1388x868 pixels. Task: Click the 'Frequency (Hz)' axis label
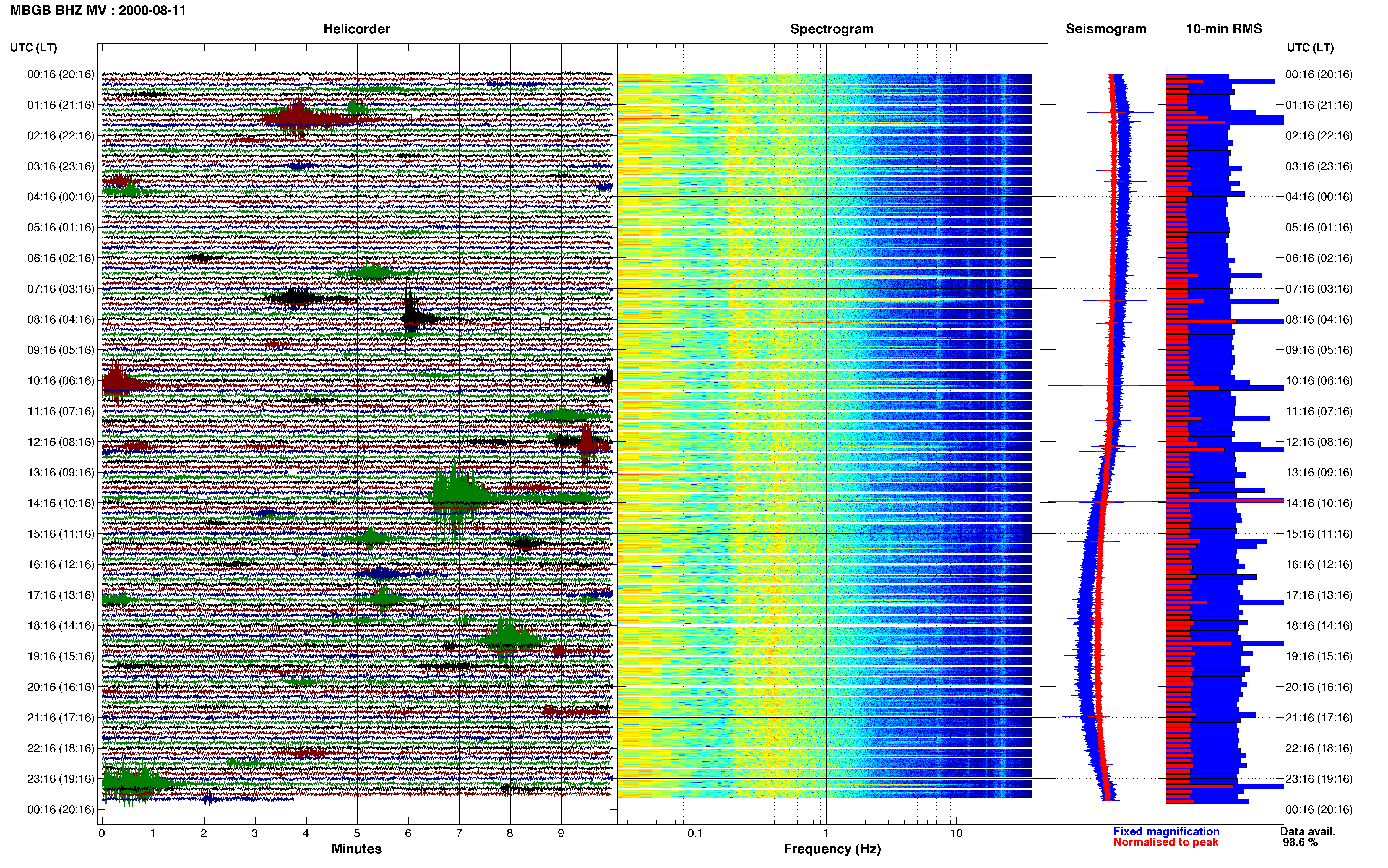(832, 849)
